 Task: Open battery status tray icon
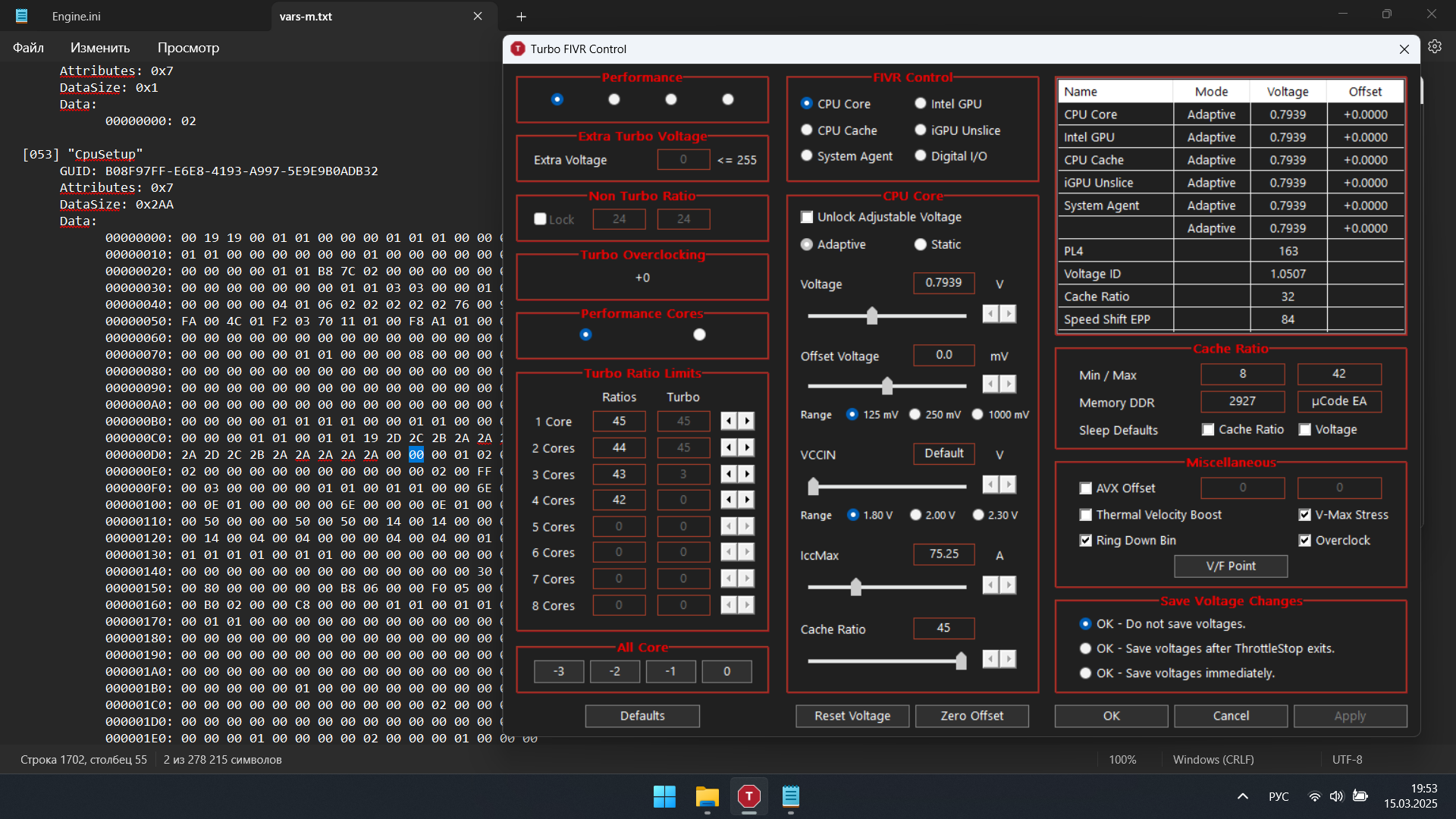click(x=1360, y=796)
